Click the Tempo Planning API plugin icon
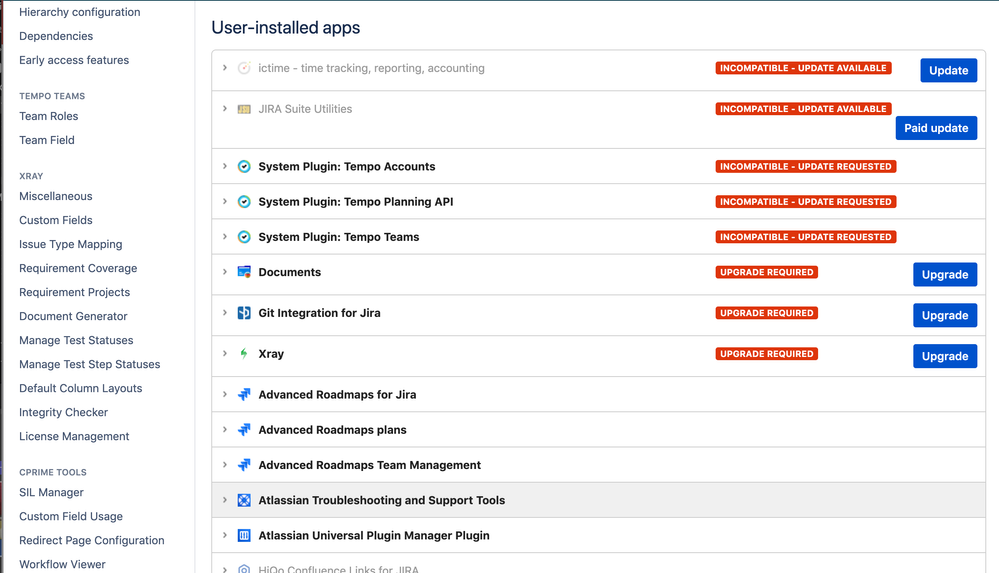Screen dimensions: 999x573 click(244, 201)
